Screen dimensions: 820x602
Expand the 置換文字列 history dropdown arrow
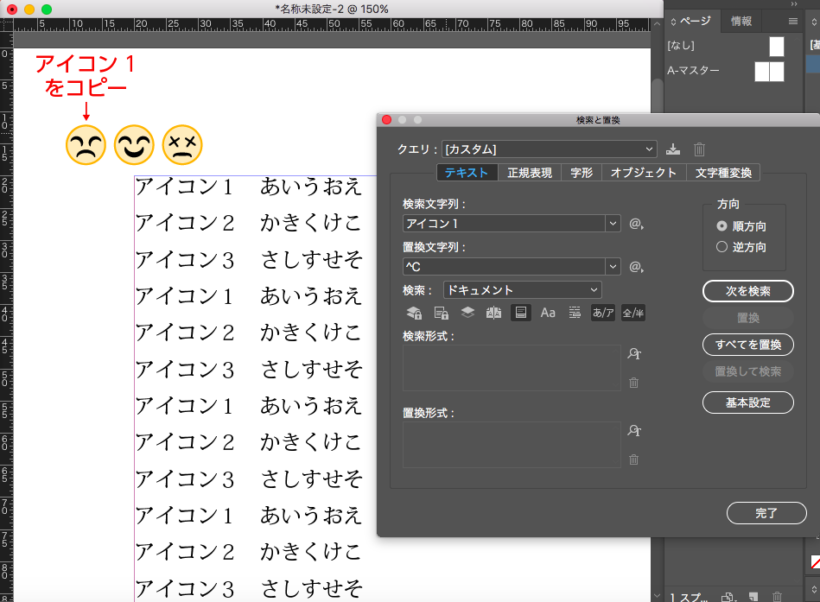point(612,266)
